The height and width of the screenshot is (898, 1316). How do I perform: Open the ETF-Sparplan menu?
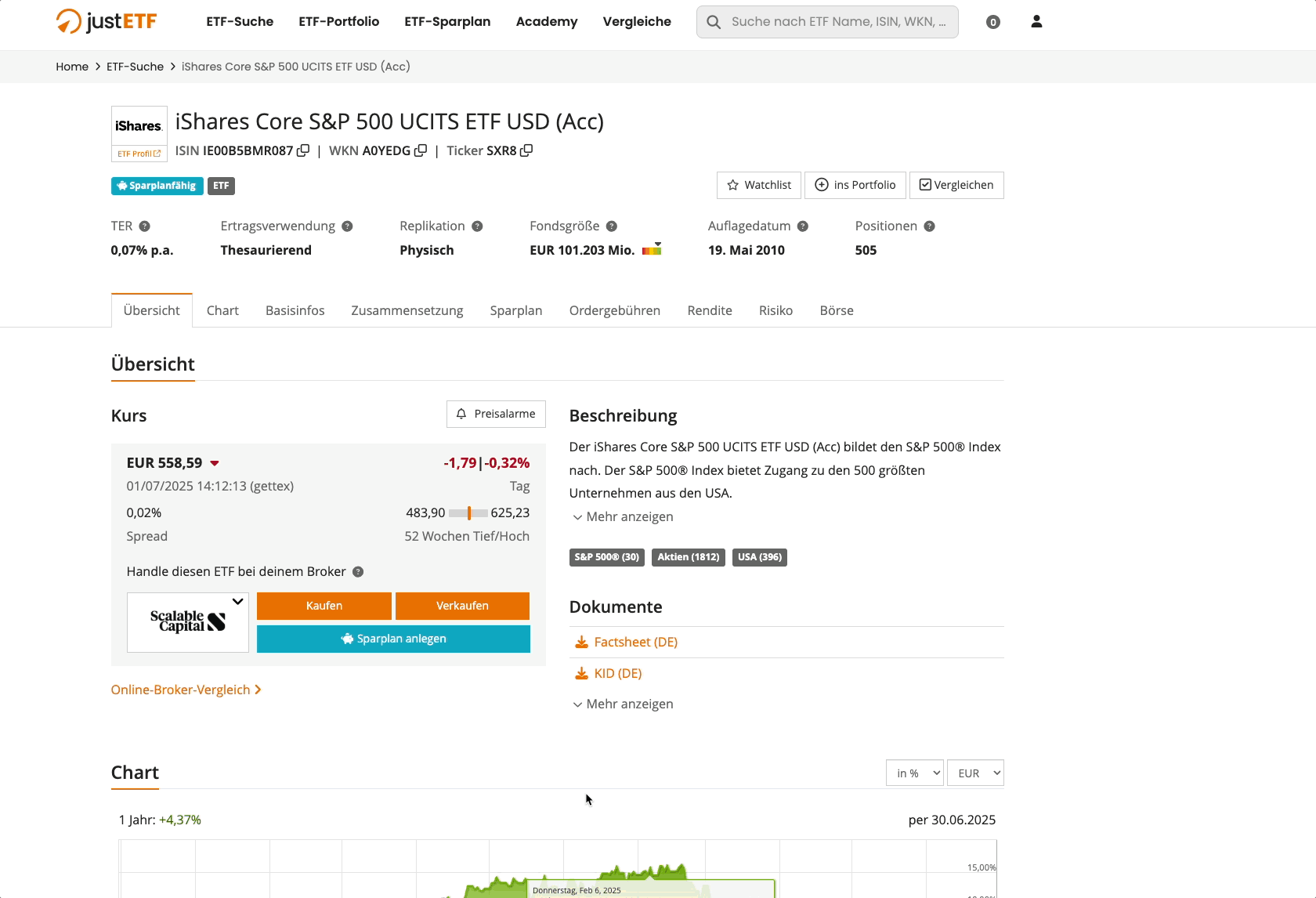(447, 22)
